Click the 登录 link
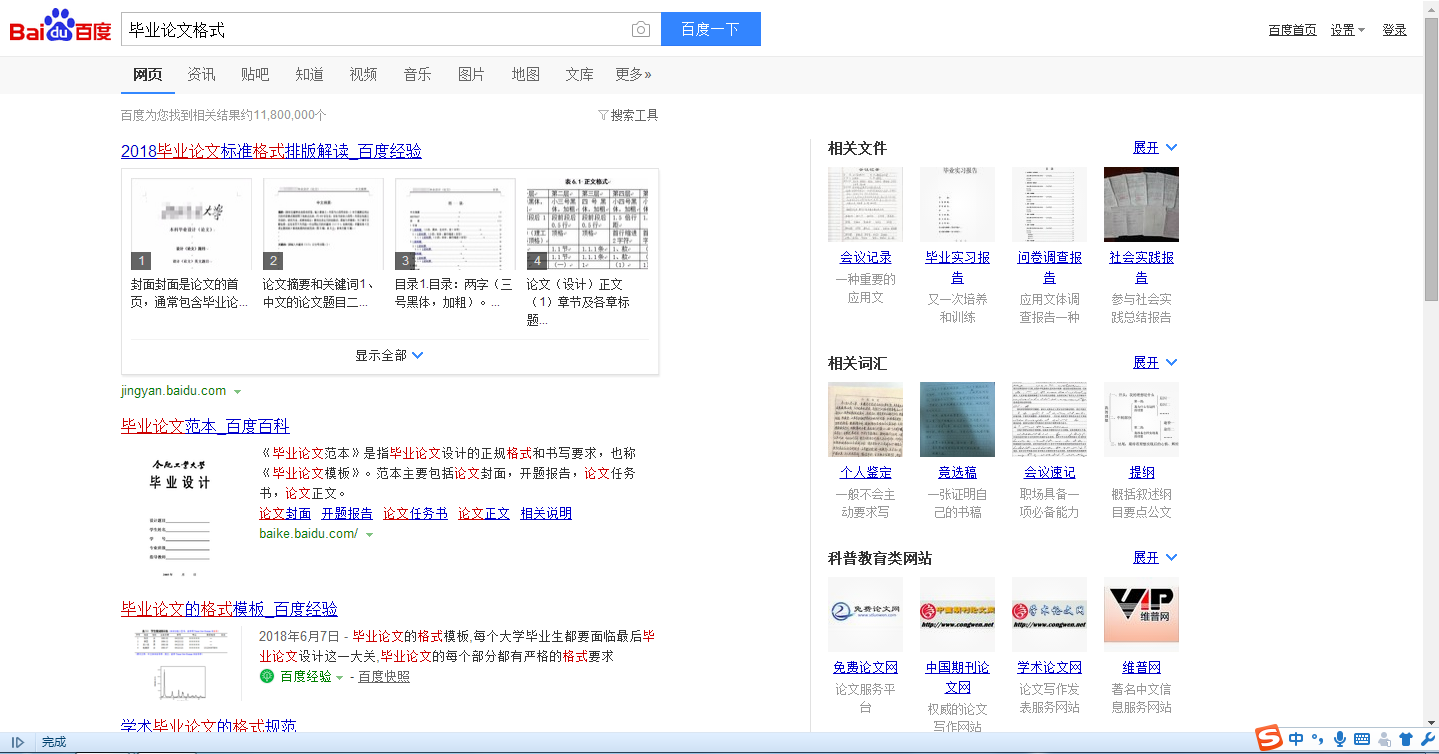Image resolution: width=1439 pixels, height=754 pixels. pos(1394,30)
